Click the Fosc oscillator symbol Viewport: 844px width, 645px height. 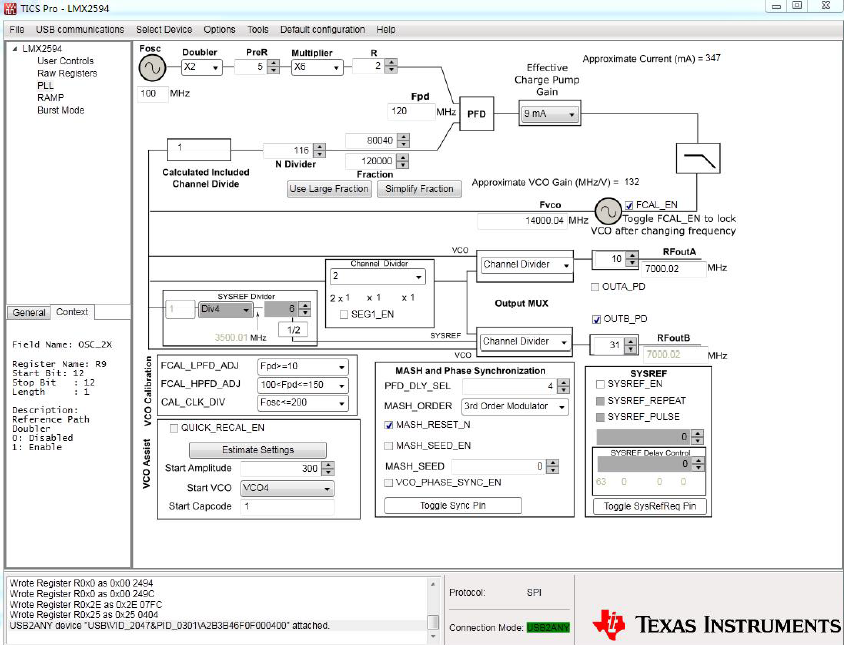[152, 68]
